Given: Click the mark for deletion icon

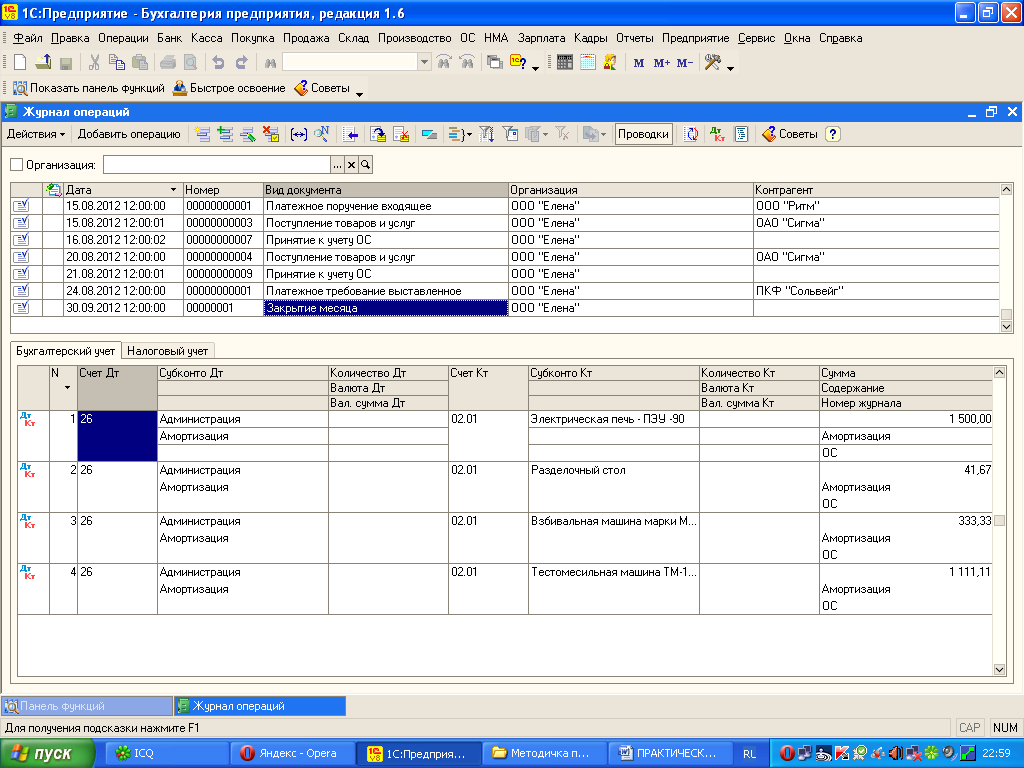Looking at the screenshot, I should click(271, 135).
